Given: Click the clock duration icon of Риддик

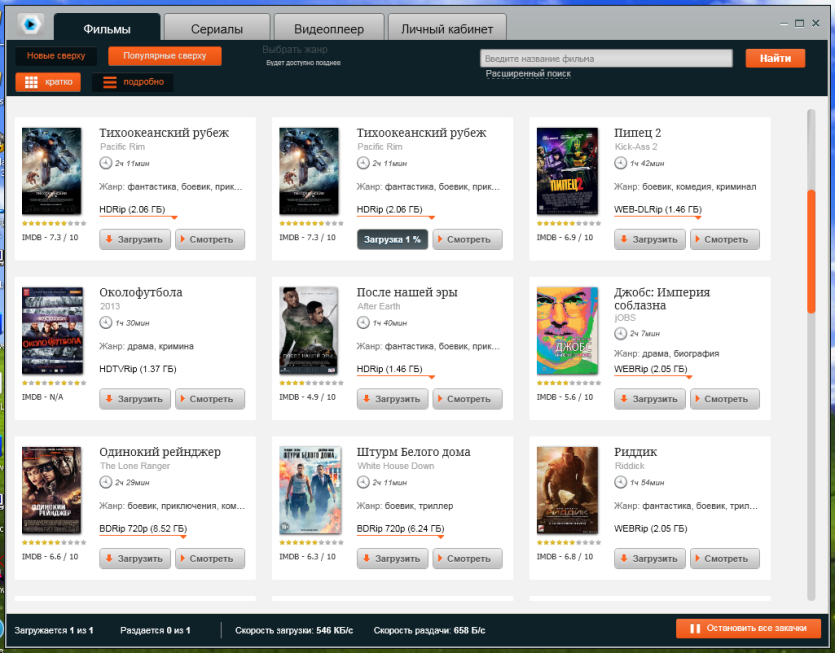Looking at the screenshot, I should 620,482.
